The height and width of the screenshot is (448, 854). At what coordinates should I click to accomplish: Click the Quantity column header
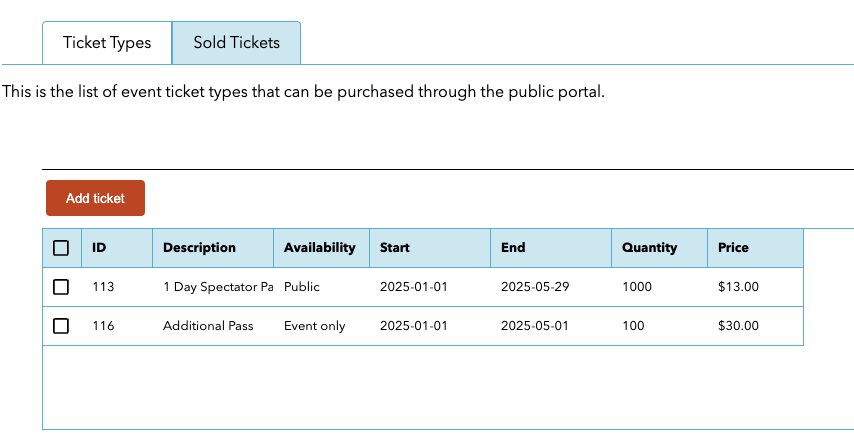[660, 248]
